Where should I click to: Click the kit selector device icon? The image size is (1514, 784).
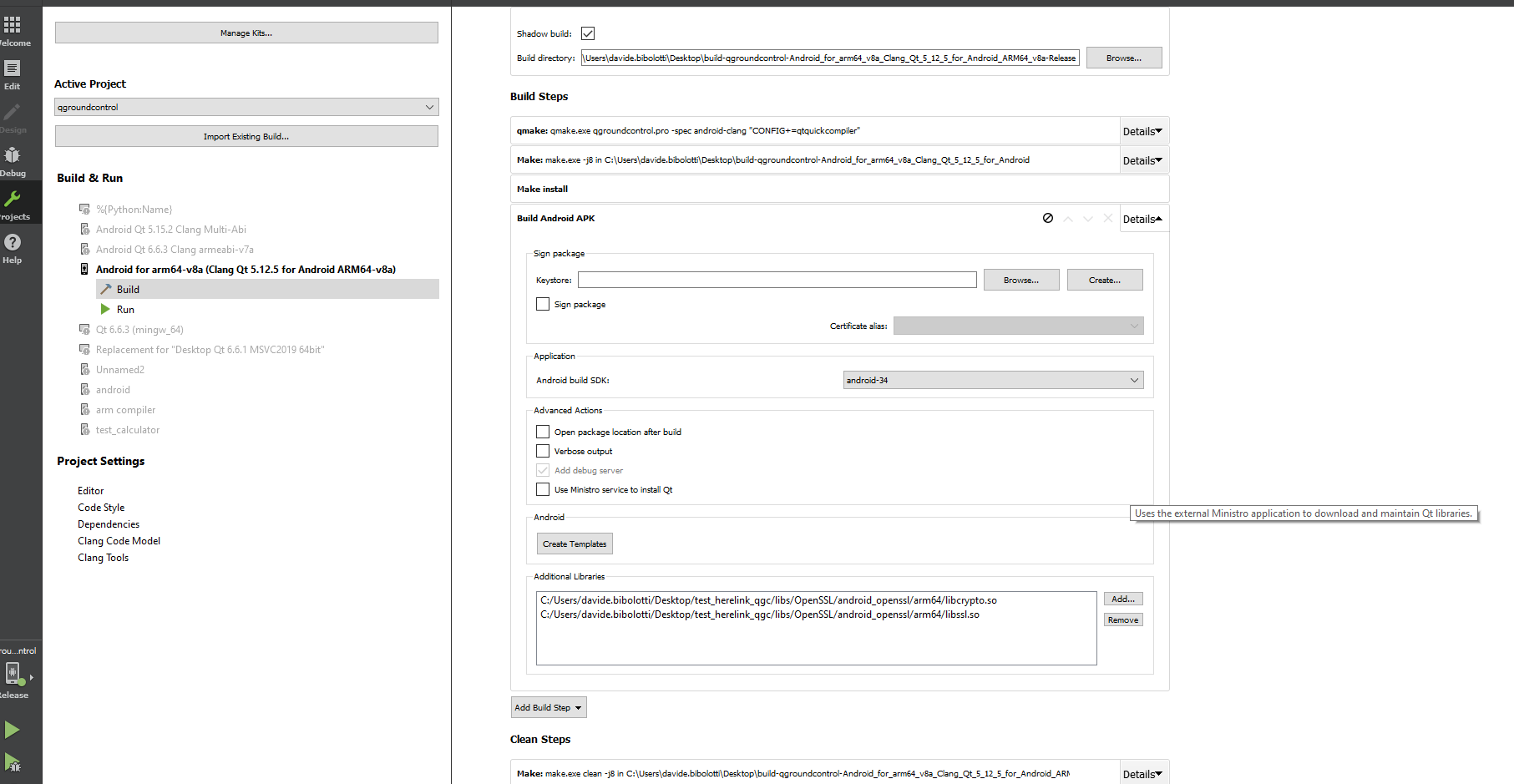(x=13, y=673)
